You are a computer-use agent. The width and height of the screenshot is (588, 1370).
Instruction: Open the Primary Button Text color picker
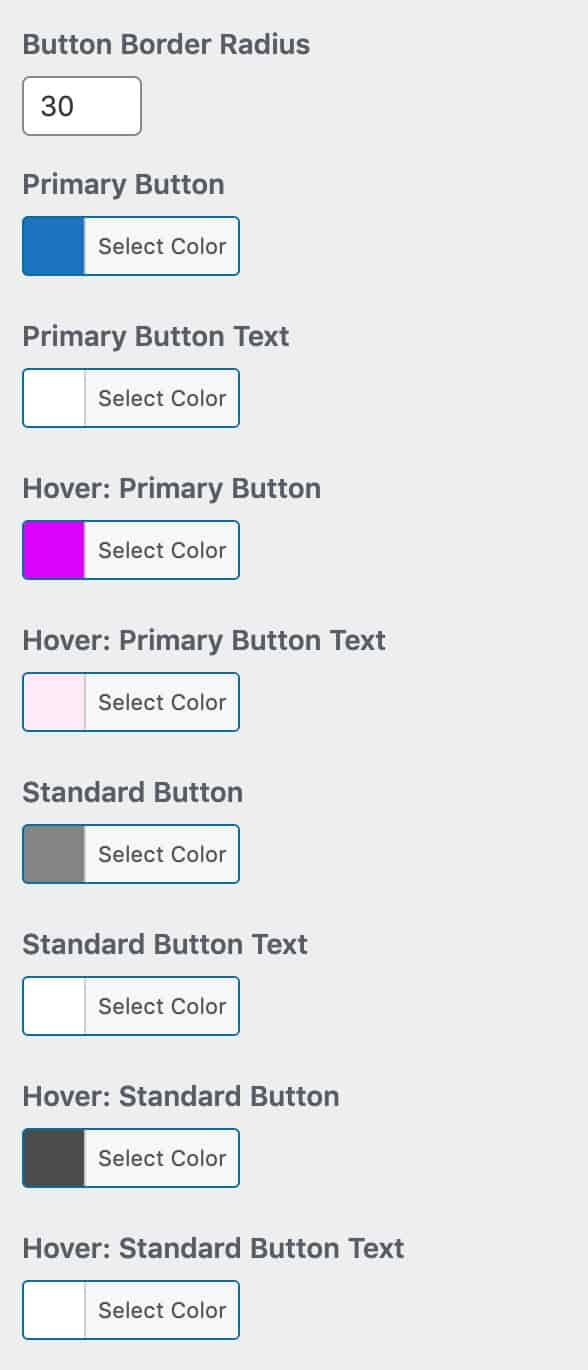161,397
